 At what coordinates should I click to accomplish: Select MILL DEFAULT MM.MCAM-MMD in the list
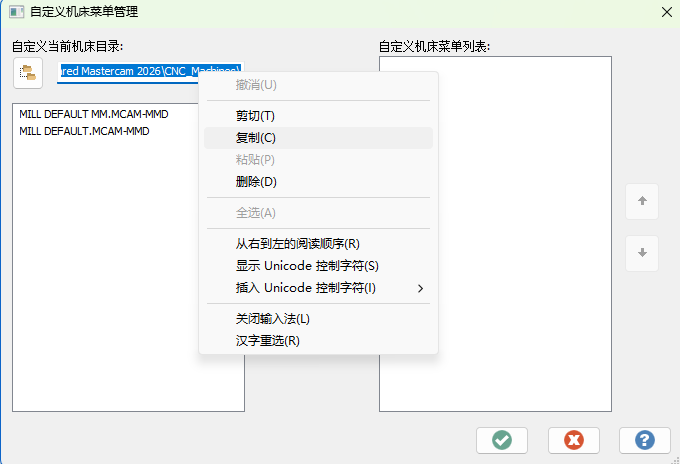tap(94, 114)
